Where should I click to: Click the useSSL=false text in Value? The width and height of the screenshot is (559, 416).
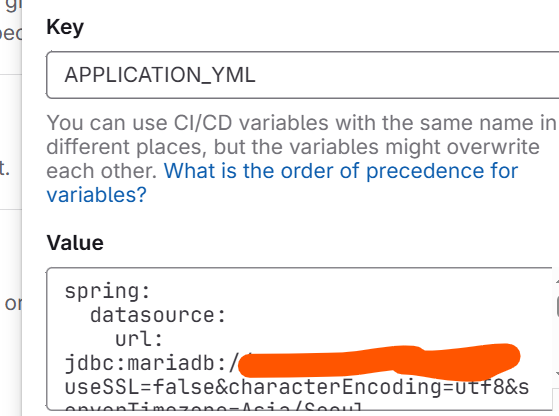[140, 387]
